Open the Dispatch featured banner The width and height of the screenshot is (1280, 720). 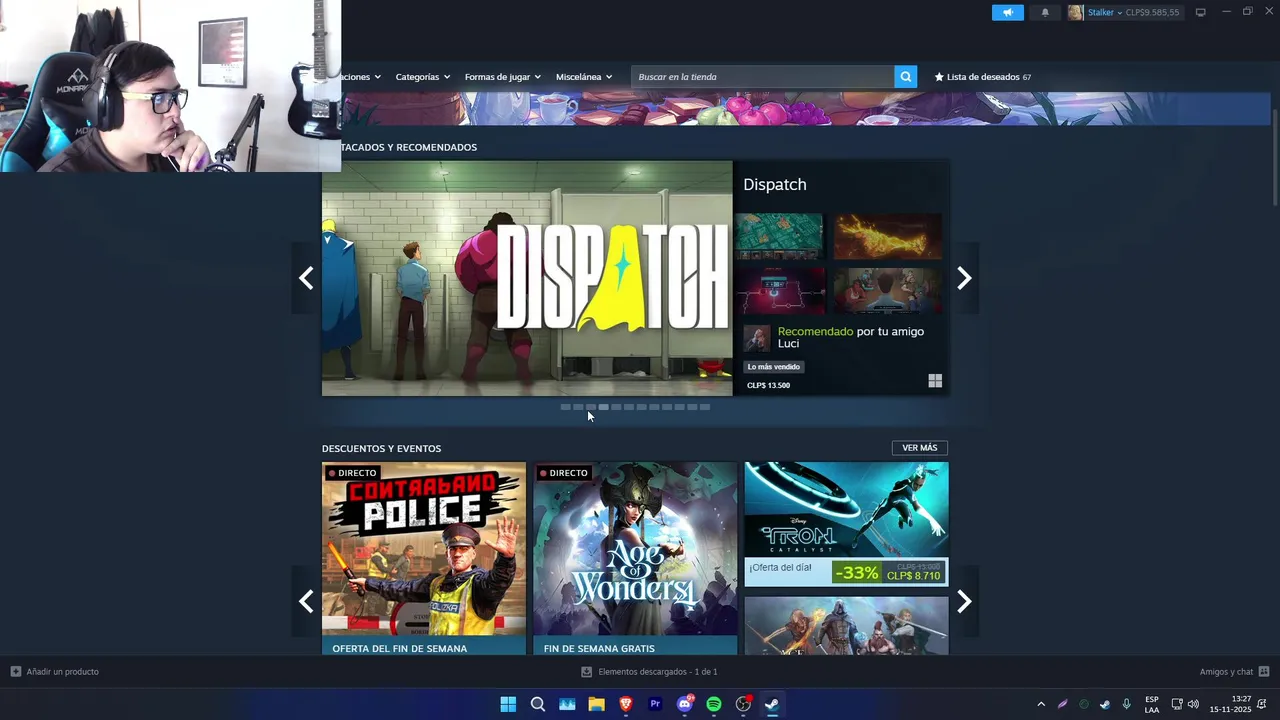(527, 278)
